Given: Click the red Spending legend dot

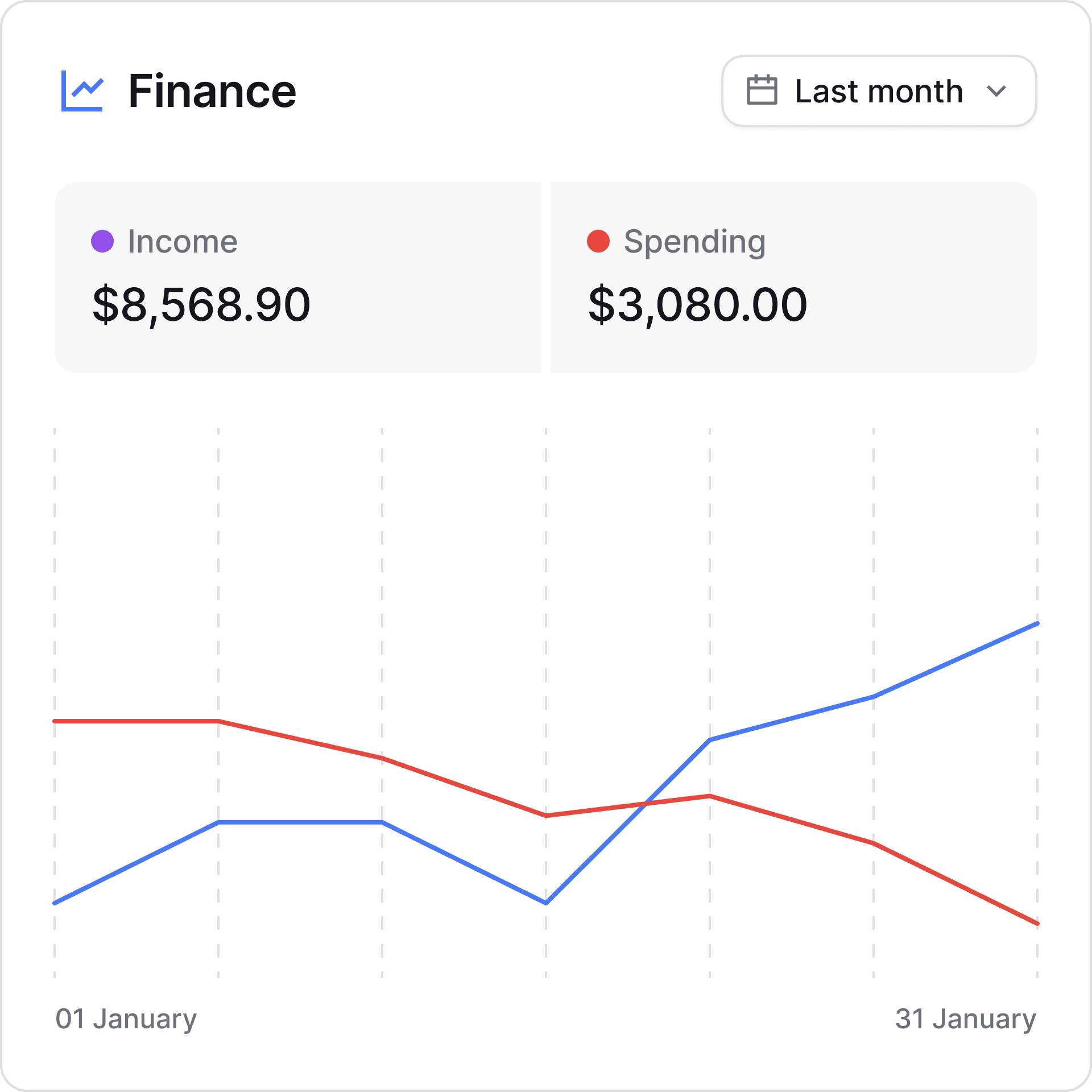Looking at the screenshot, I should [x=598, y=241].
